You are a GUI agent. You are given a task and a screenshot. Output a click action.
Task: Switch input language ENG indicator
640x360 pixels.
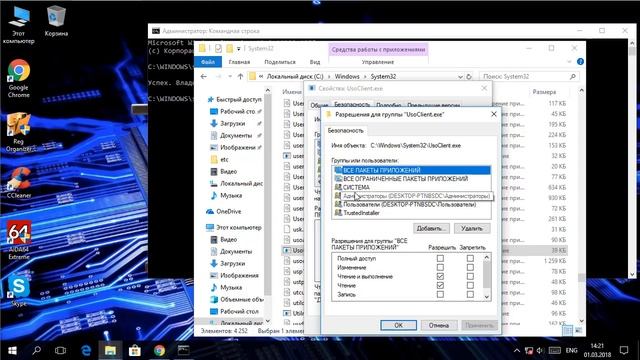pos(571,350)
